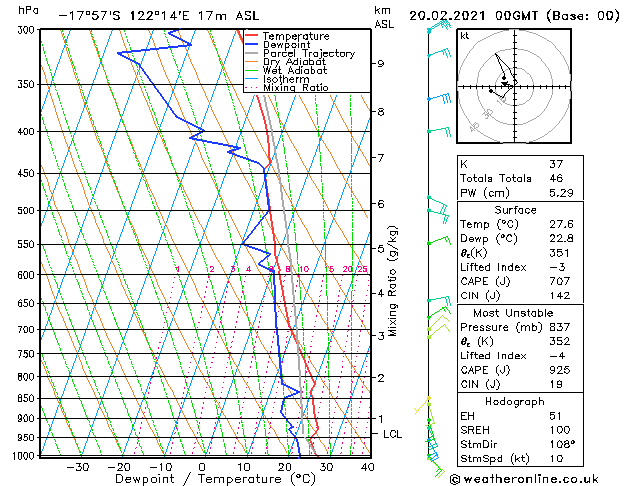Click the StmSpd (kt) value 10
The width and height of the screenshot is (629, 486).
tap(556, 459)
